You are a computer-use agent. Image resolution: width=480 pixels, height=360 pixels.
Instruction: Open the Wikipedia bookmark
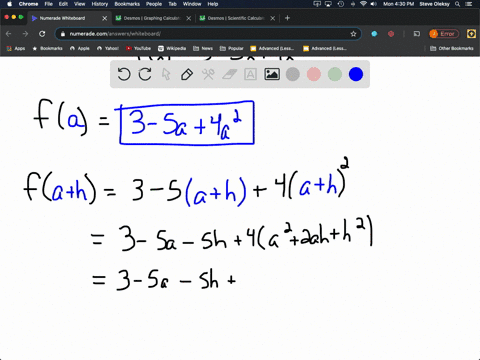pos(172,48)
